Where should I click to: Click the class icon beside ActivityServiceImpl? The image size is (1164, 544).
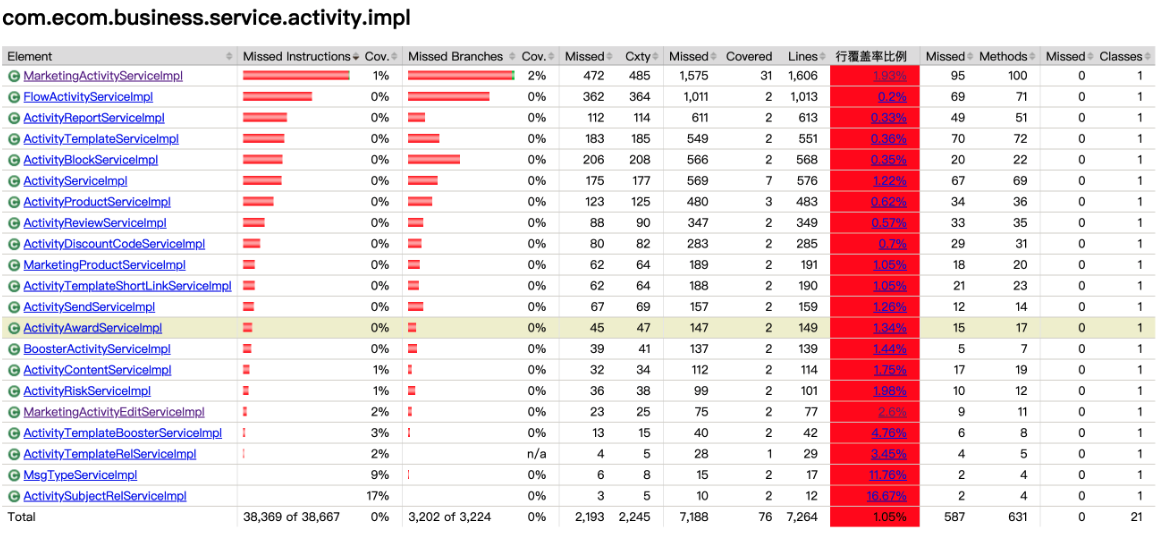13,181
